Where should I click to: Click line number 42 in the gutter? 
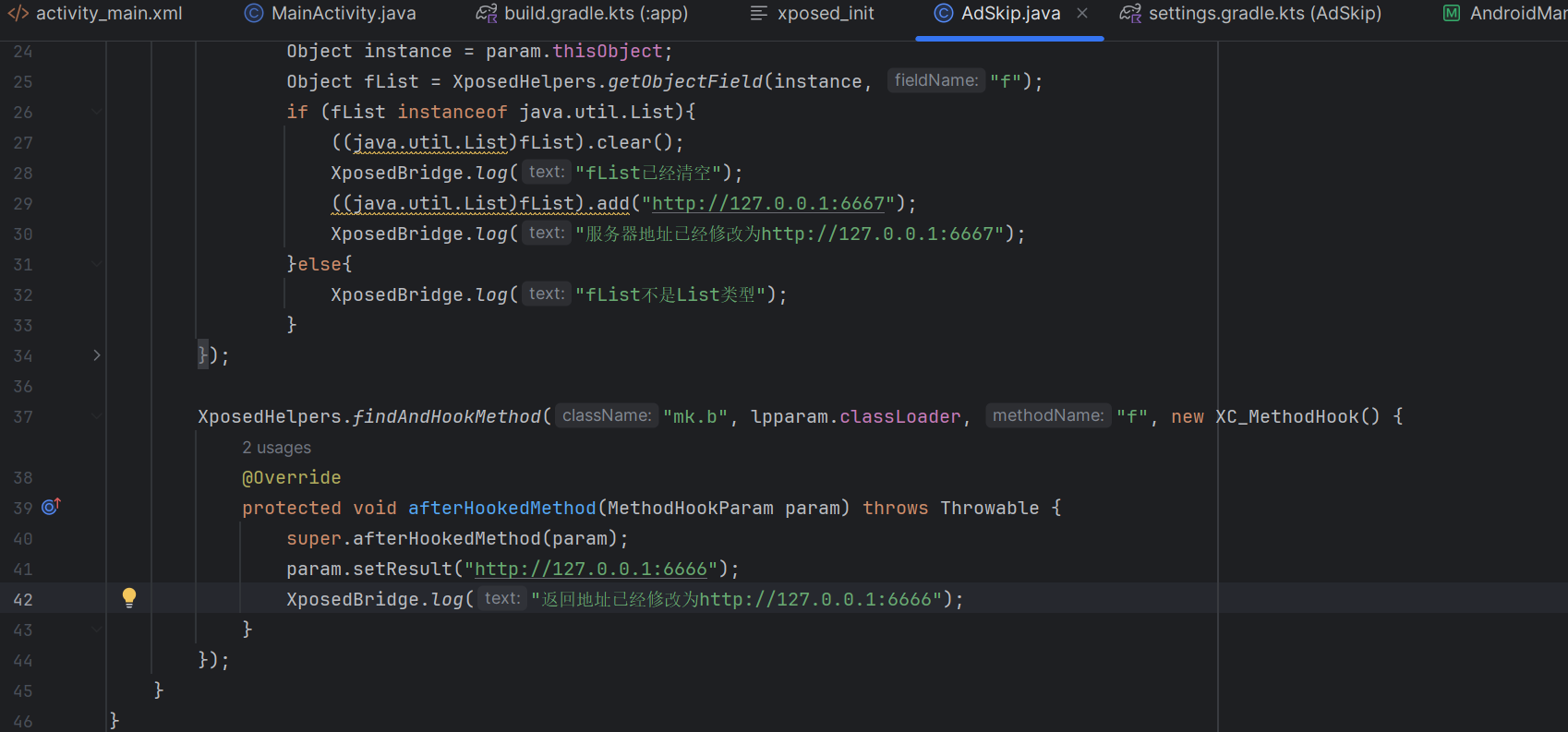tap(23, 600)
